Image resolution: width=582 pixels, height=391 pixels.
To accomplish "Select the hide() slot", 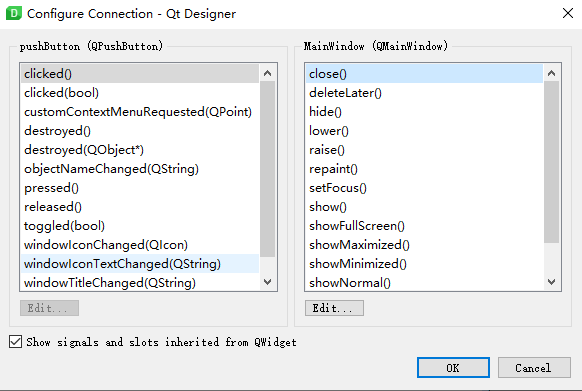I will 424,111.
